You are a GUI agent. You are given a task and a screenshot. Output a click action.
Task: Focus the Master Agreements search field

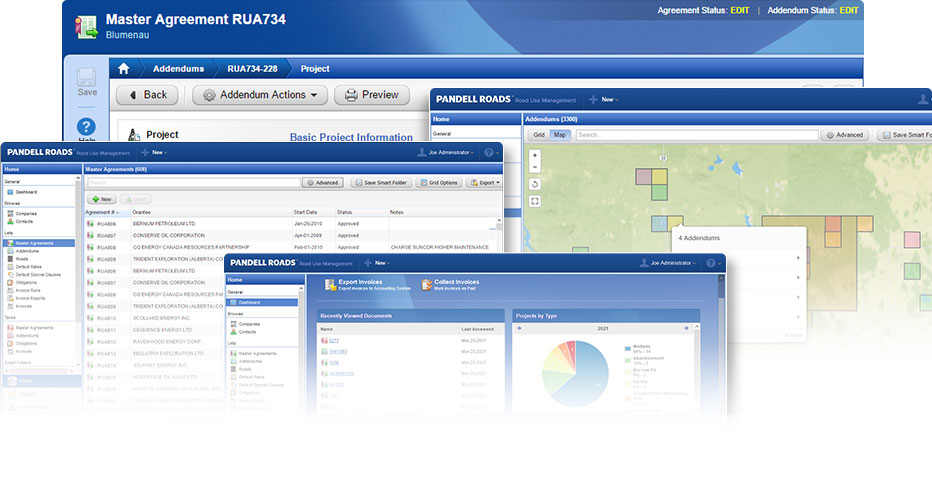(x=193, y=183)
